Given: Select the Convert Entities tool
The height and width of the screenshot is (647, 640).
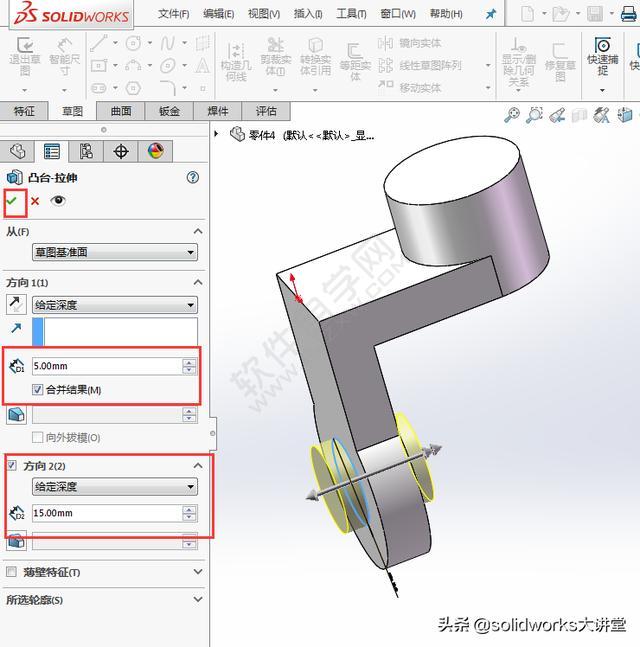Looking at the screenshot, I should pos(315,57).
